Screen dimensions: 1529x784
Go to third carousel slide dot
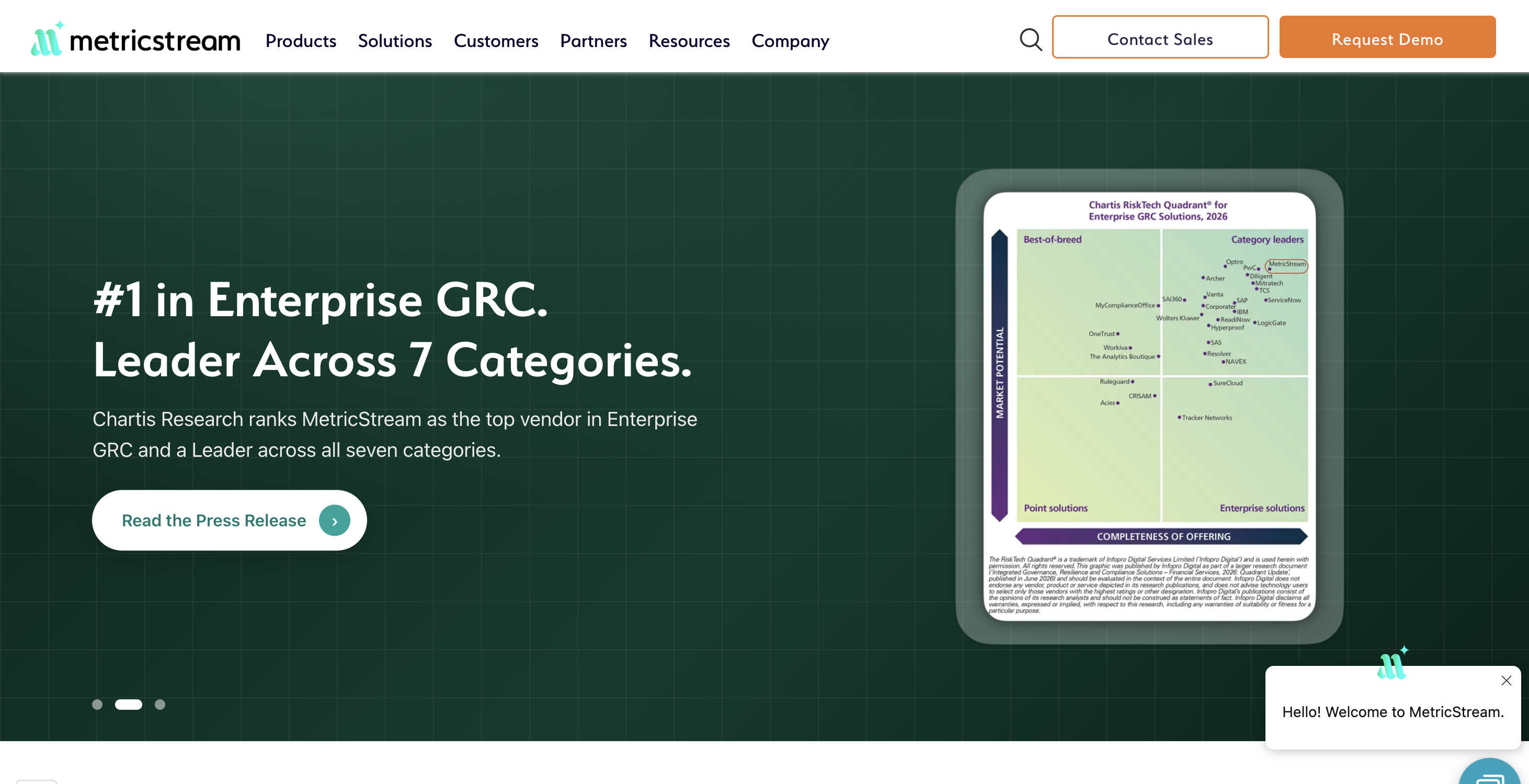click(159, 705)
